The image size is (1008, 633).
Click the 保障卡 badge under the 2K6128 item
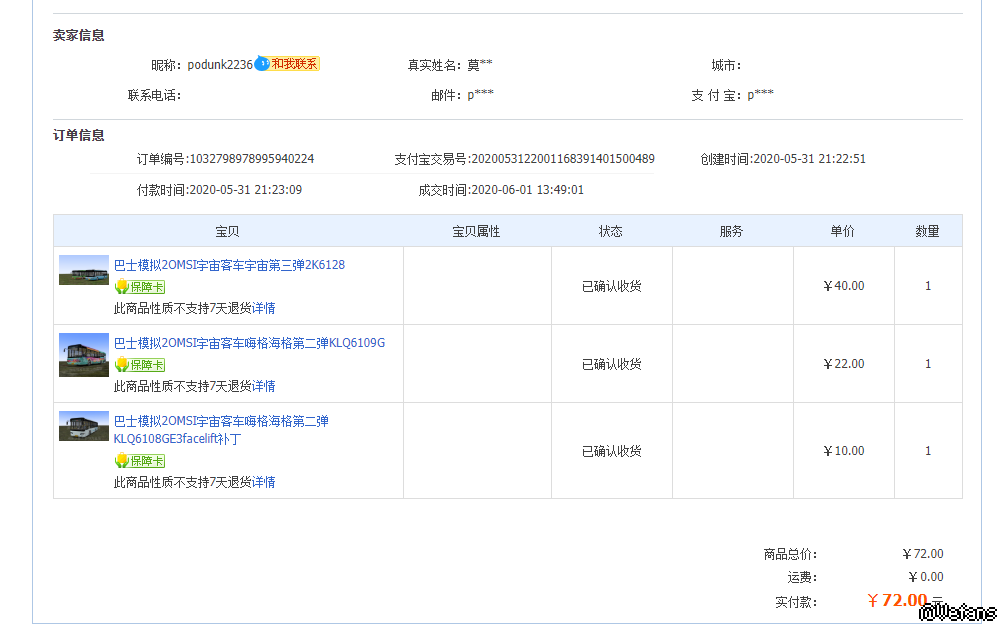140,286
